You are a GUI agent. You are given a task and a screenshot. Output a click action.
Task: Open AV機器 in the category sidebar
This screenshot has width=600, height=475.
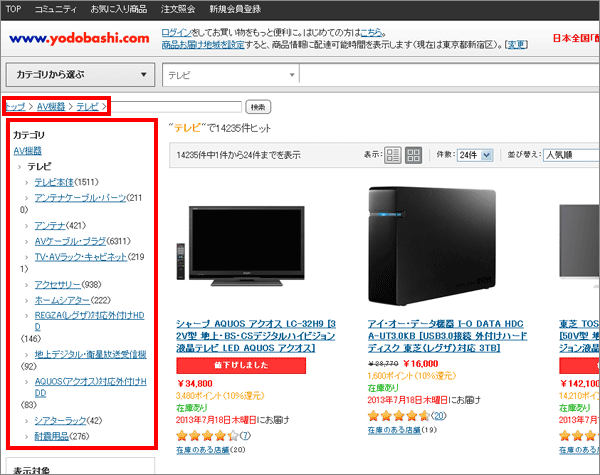(x=28, y=151)
